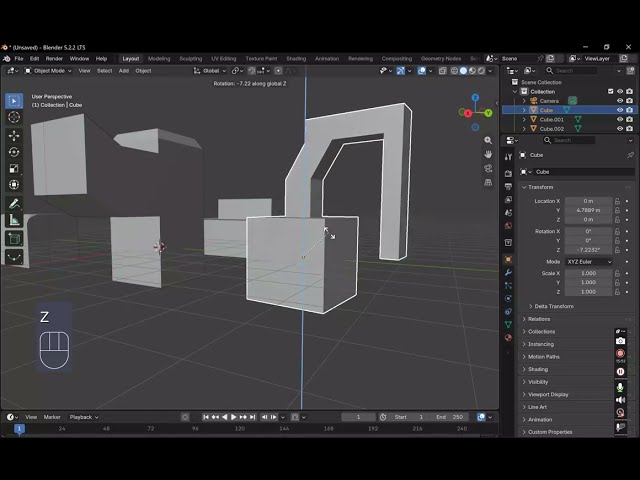Open the timeline Marker menu

[x=52, y=417]
